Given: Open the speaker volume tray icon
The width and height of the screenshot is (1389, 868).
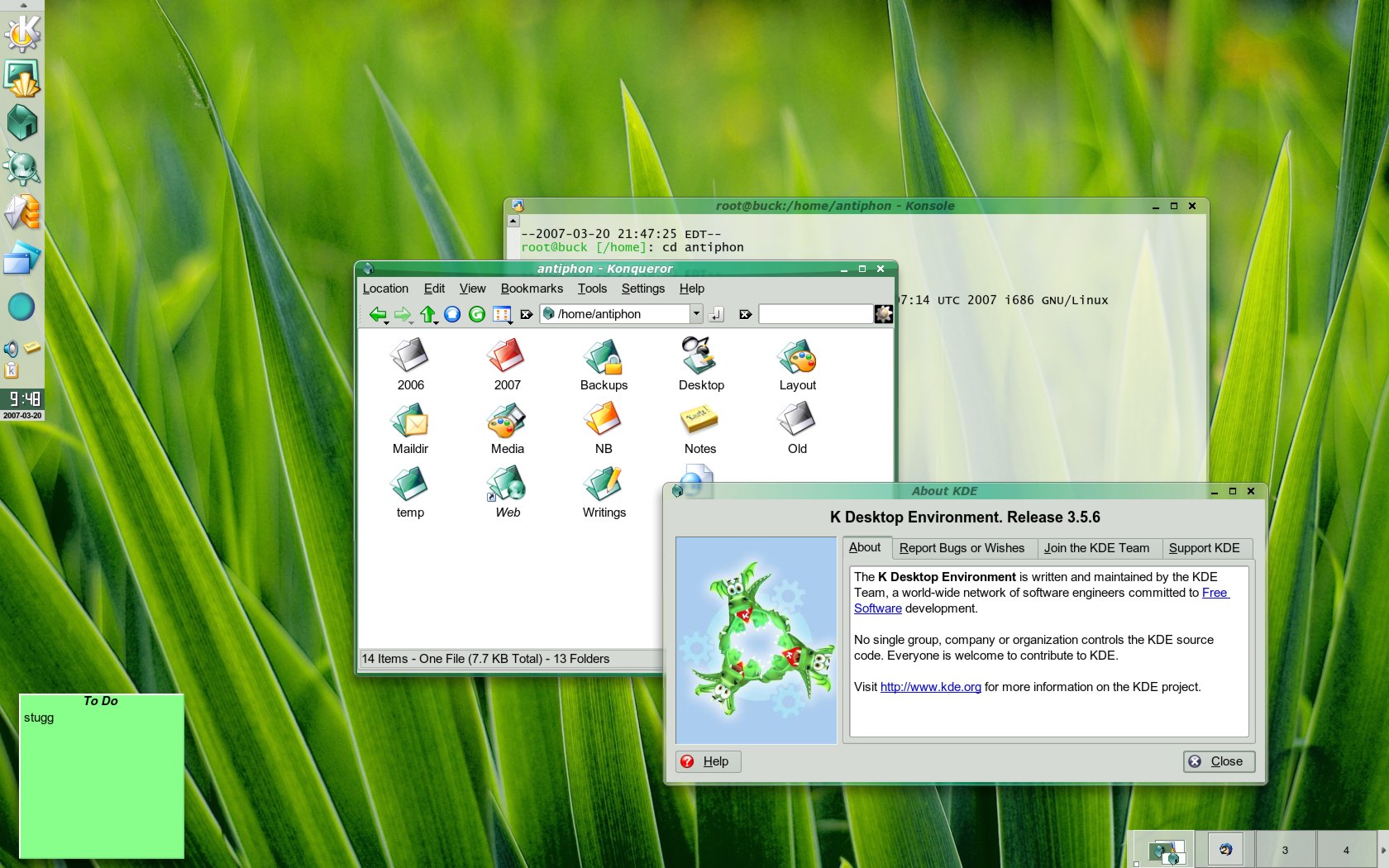Looking at the screenshot, I should click(x=11, y=348).
